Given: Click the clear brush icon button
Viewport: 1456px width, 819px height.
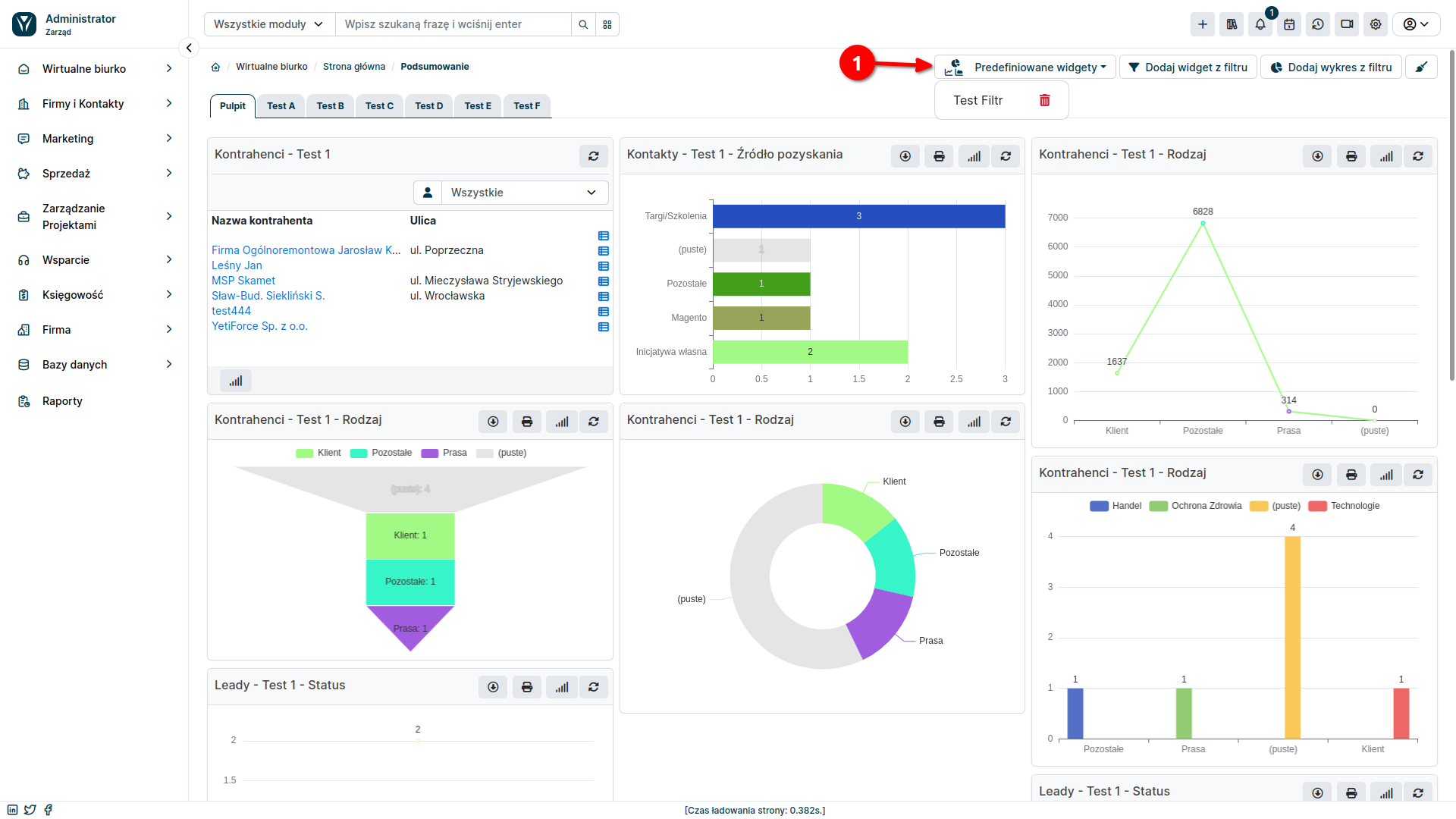Looking at the screenshot, I should [1421, 67].
